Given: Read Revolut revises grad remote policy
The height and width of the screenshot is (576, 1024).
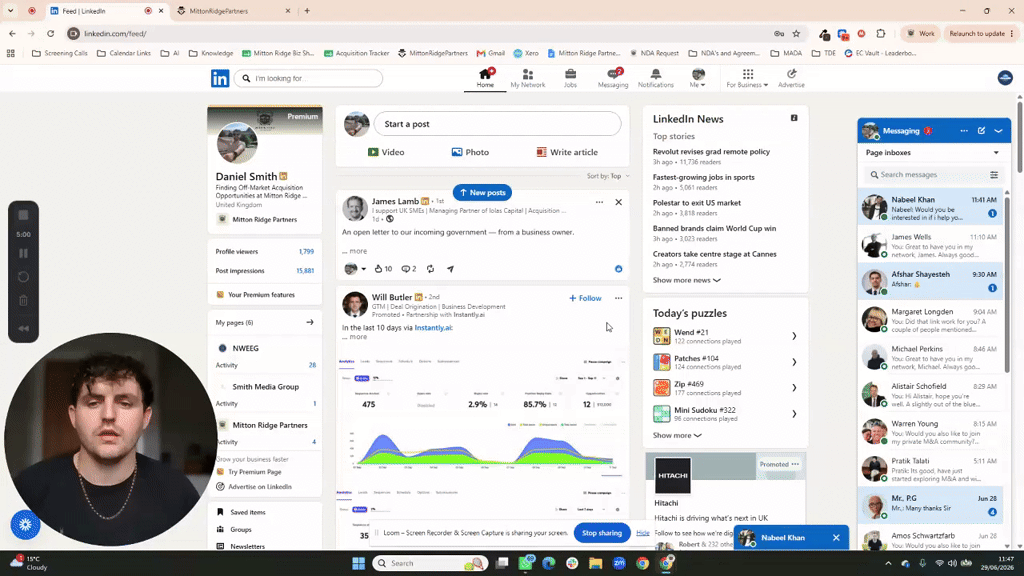Looking at the screenshot, I should pyautogui.click(x=711, y=152).
